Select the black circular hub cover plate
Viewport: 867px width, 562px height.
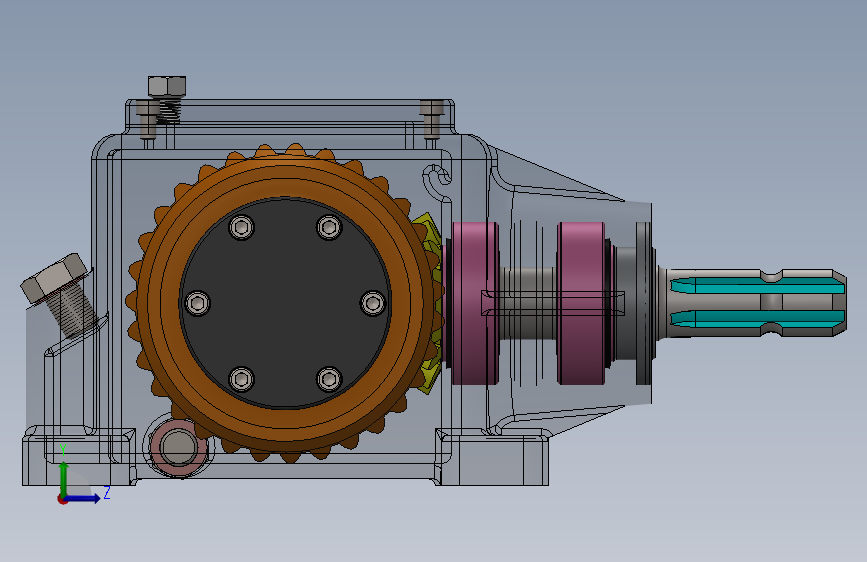(x=285, y=303)
